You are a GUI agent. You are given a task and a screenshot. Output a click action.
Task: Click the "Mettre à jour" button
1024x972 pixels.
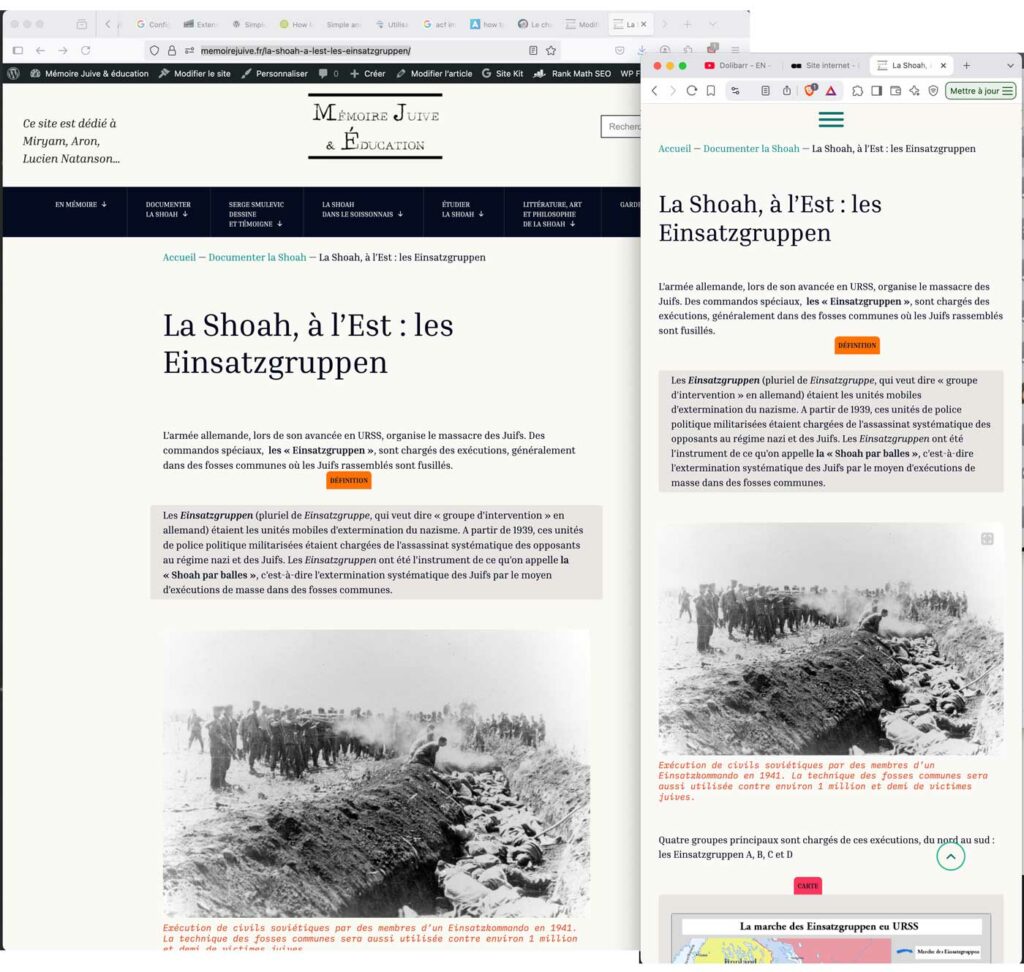coord(980,90)
